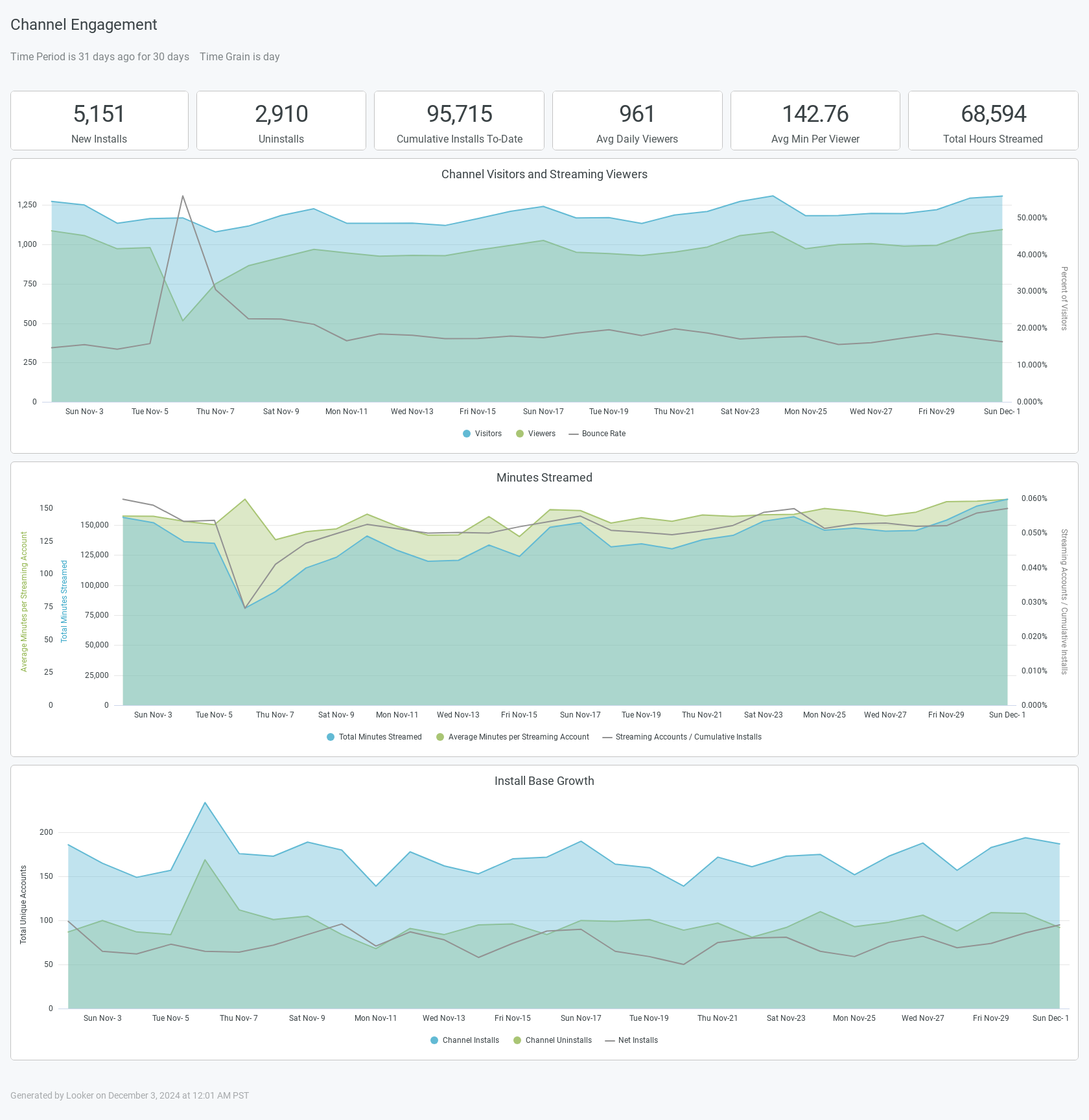1089x1120 pixels.
Task: Click Channel Visitors and Streaming Viewers title
Action: (544, 174)
